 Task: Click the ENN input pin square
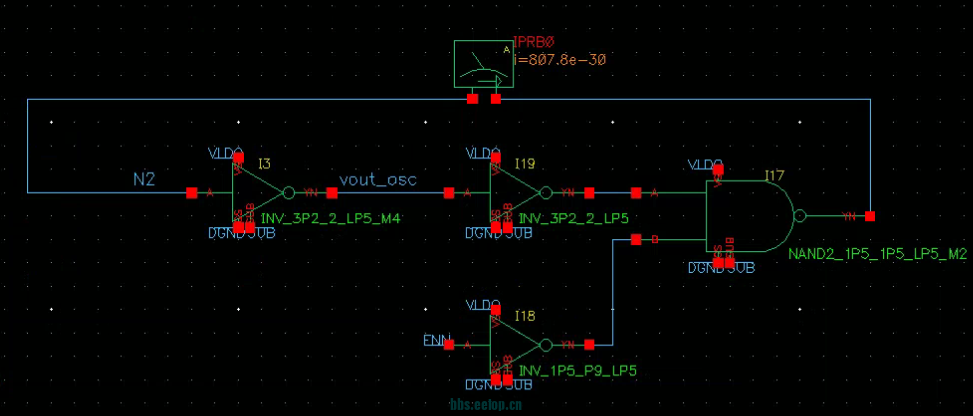point(449,344)
